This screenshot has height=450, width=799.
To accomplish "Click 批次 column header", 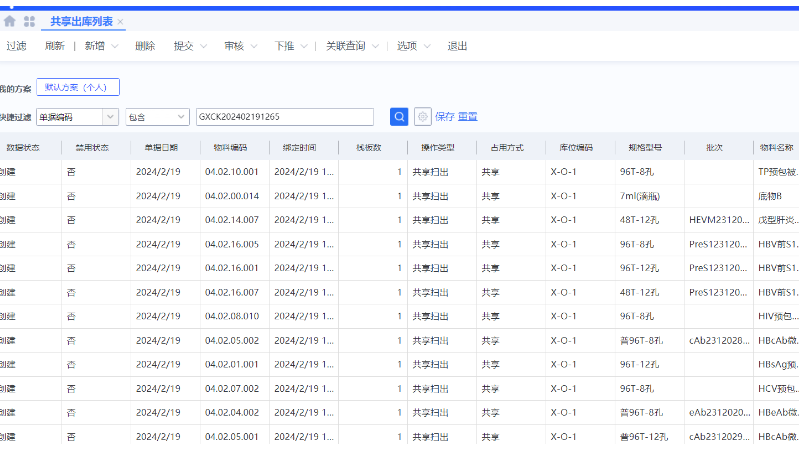I will pyautogui.click(x=714, y=148).
